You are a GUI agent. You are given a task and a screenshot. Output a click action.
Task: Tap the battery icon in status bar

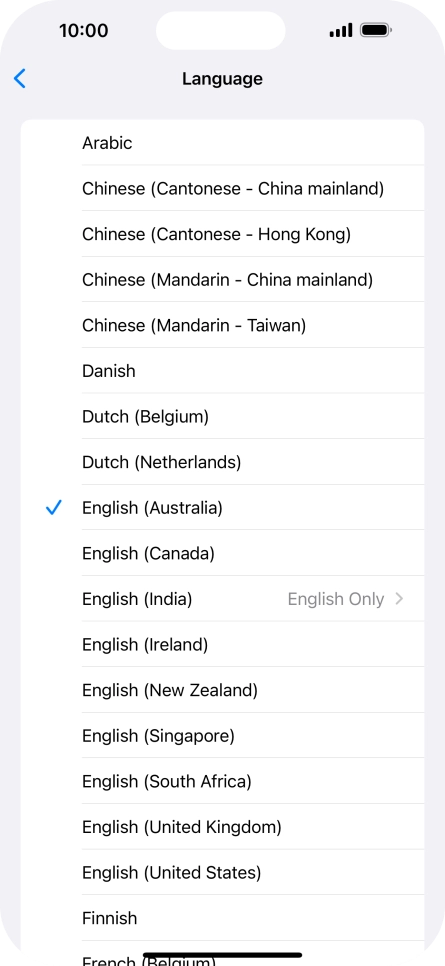[x=376, y=30]
